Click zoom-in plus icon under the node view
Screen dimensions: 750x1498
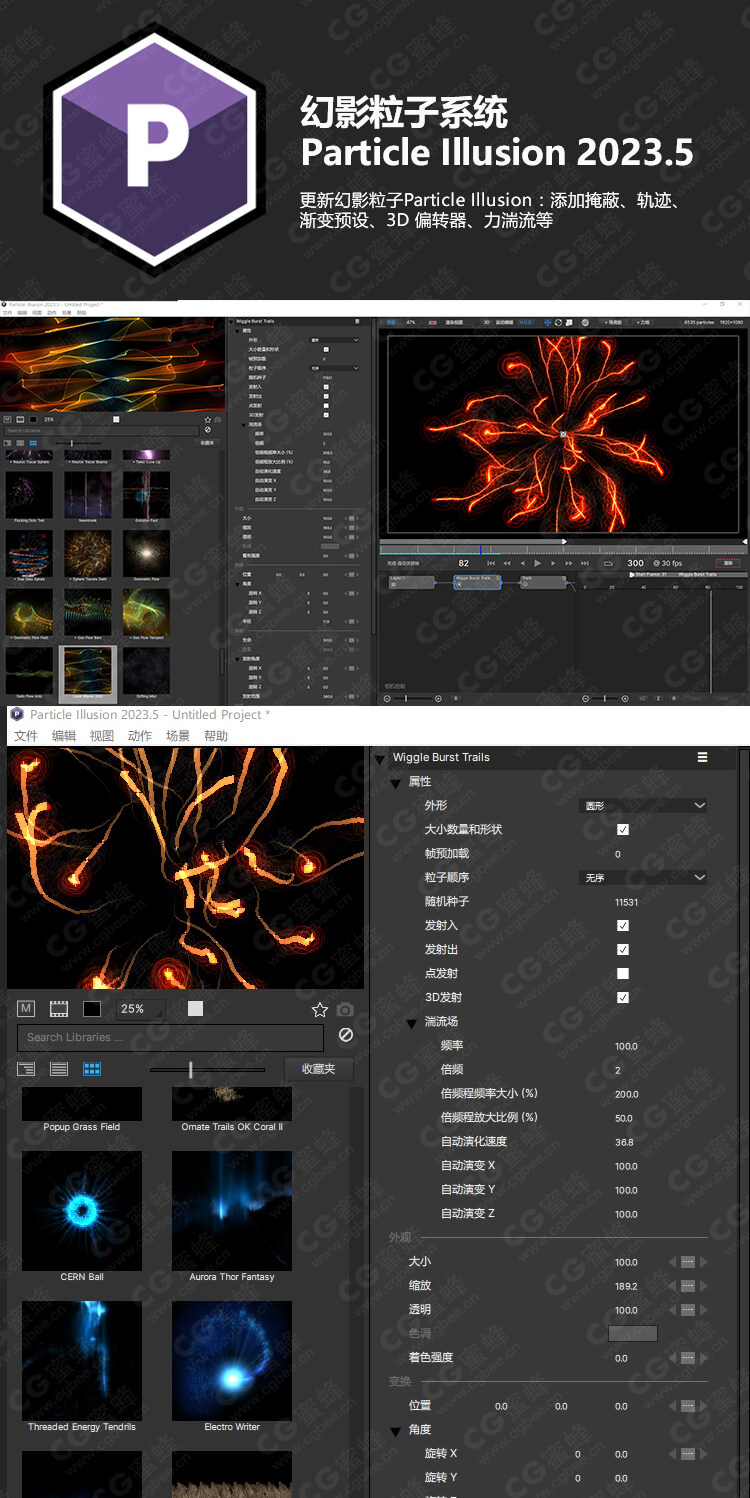(x=438, y=698)
